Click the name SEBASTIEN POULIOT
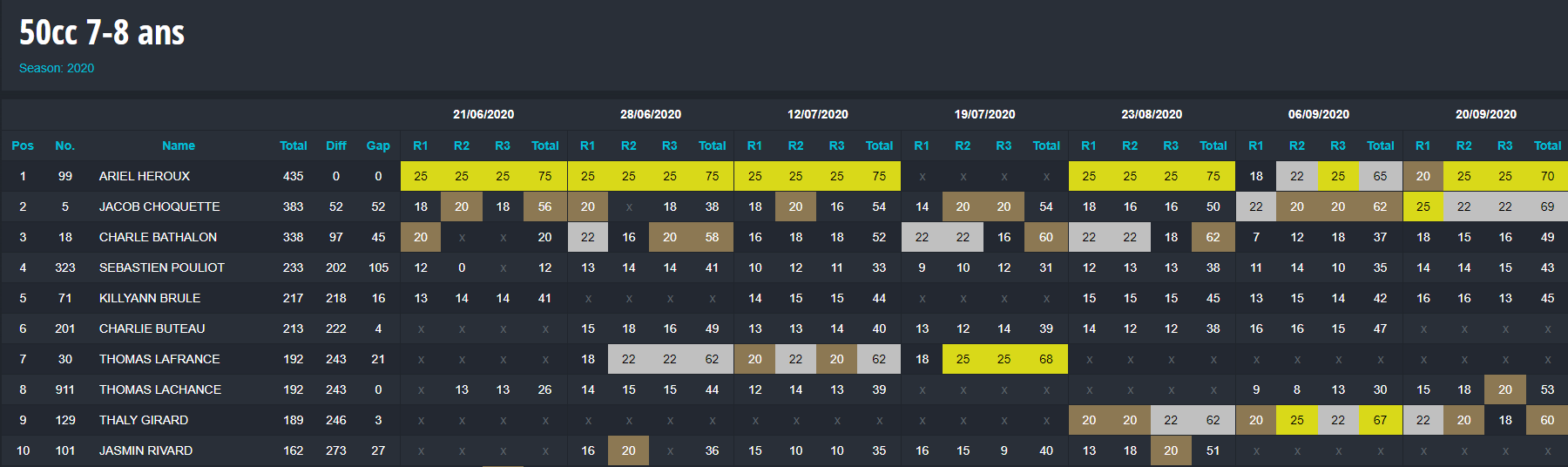Screen dimensions: 1568x467 pyautogui.click(x=162, y=267)
